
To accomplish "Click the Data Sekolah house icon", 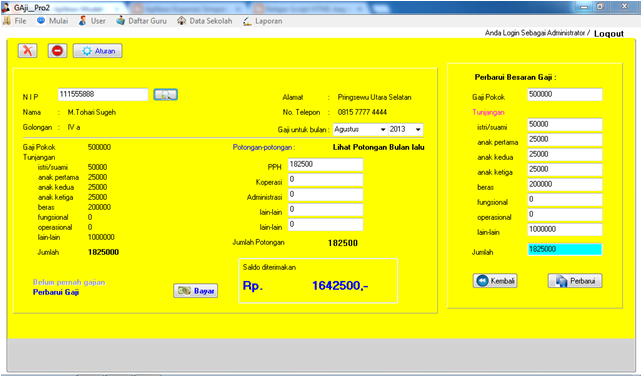I will pos(181,20).
